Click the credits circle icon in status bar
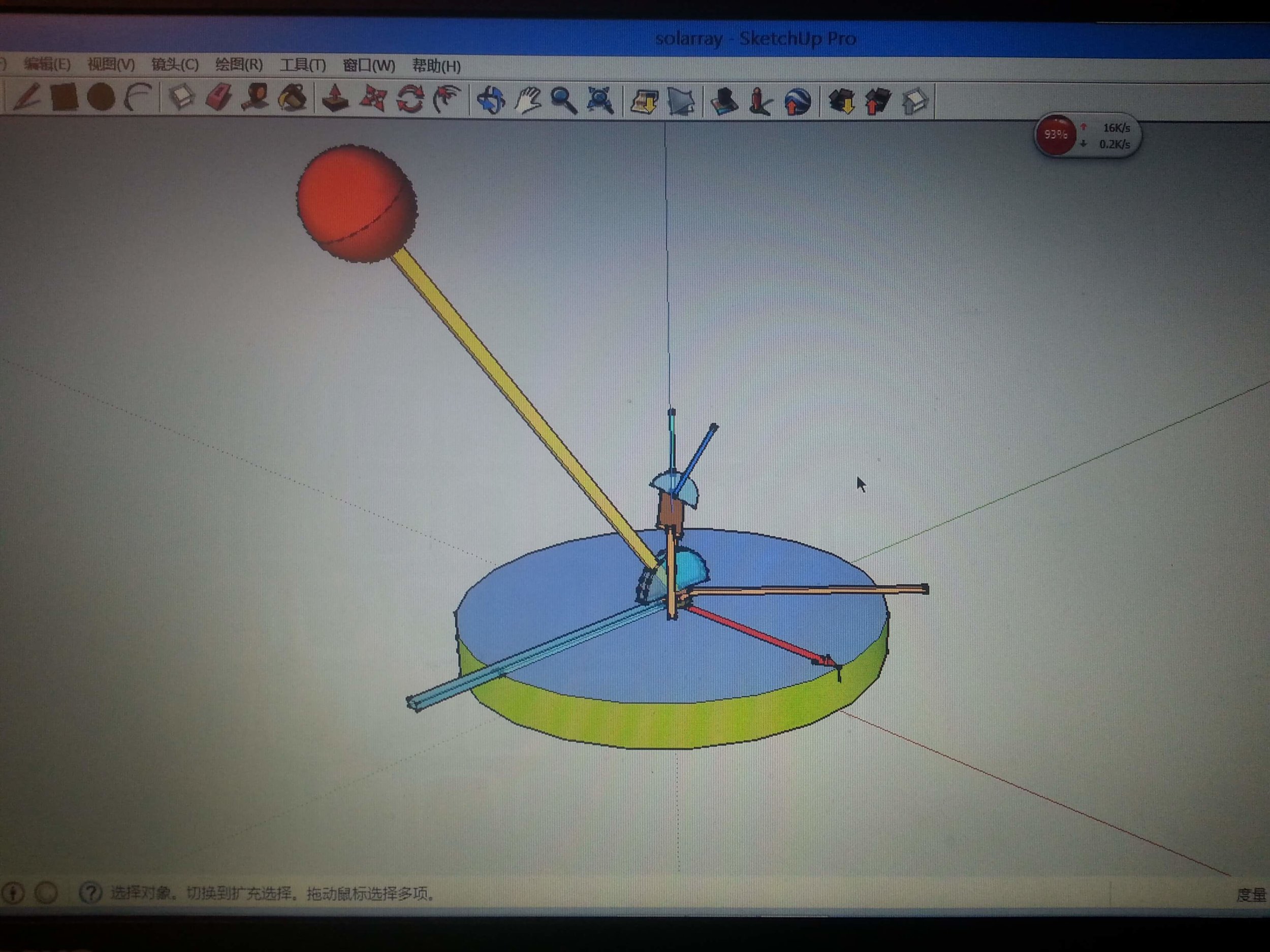 click(47, 892)
